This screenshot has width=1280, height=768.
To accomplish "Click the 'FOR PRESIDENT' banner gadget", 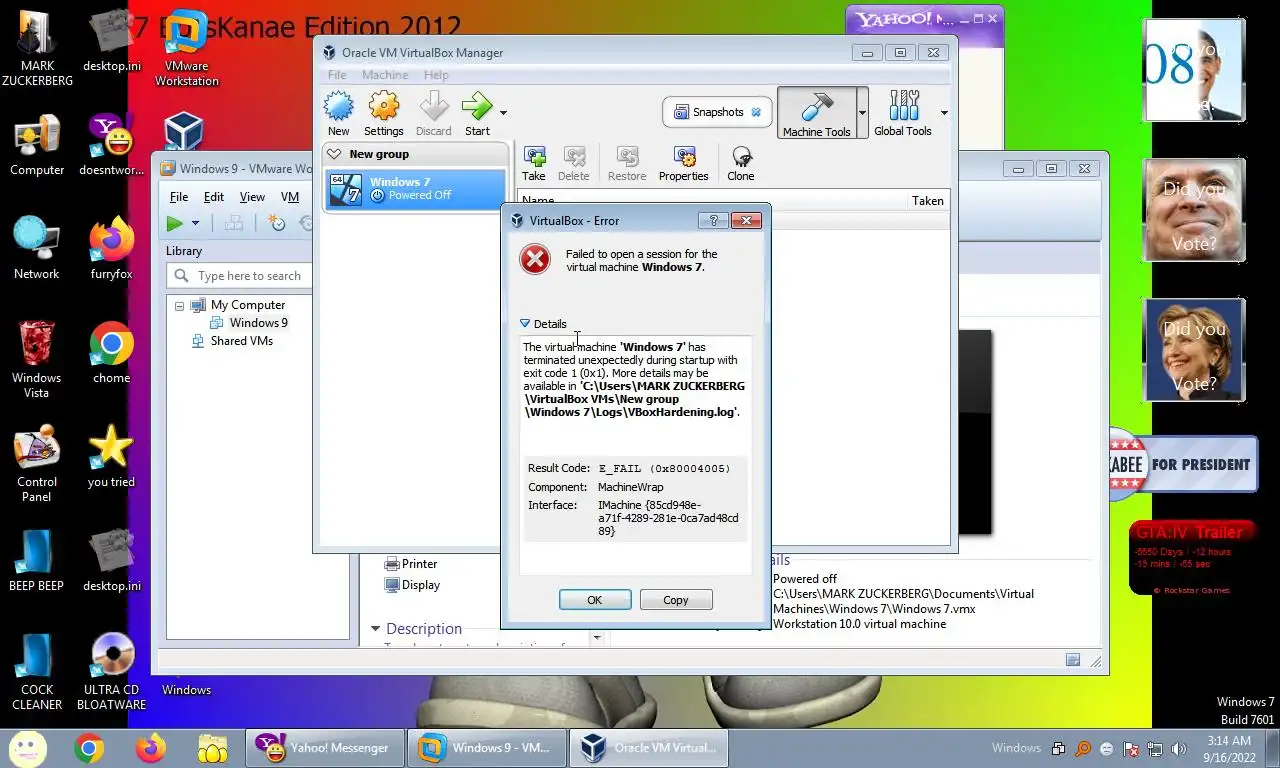I will [x=1182, y=464].
